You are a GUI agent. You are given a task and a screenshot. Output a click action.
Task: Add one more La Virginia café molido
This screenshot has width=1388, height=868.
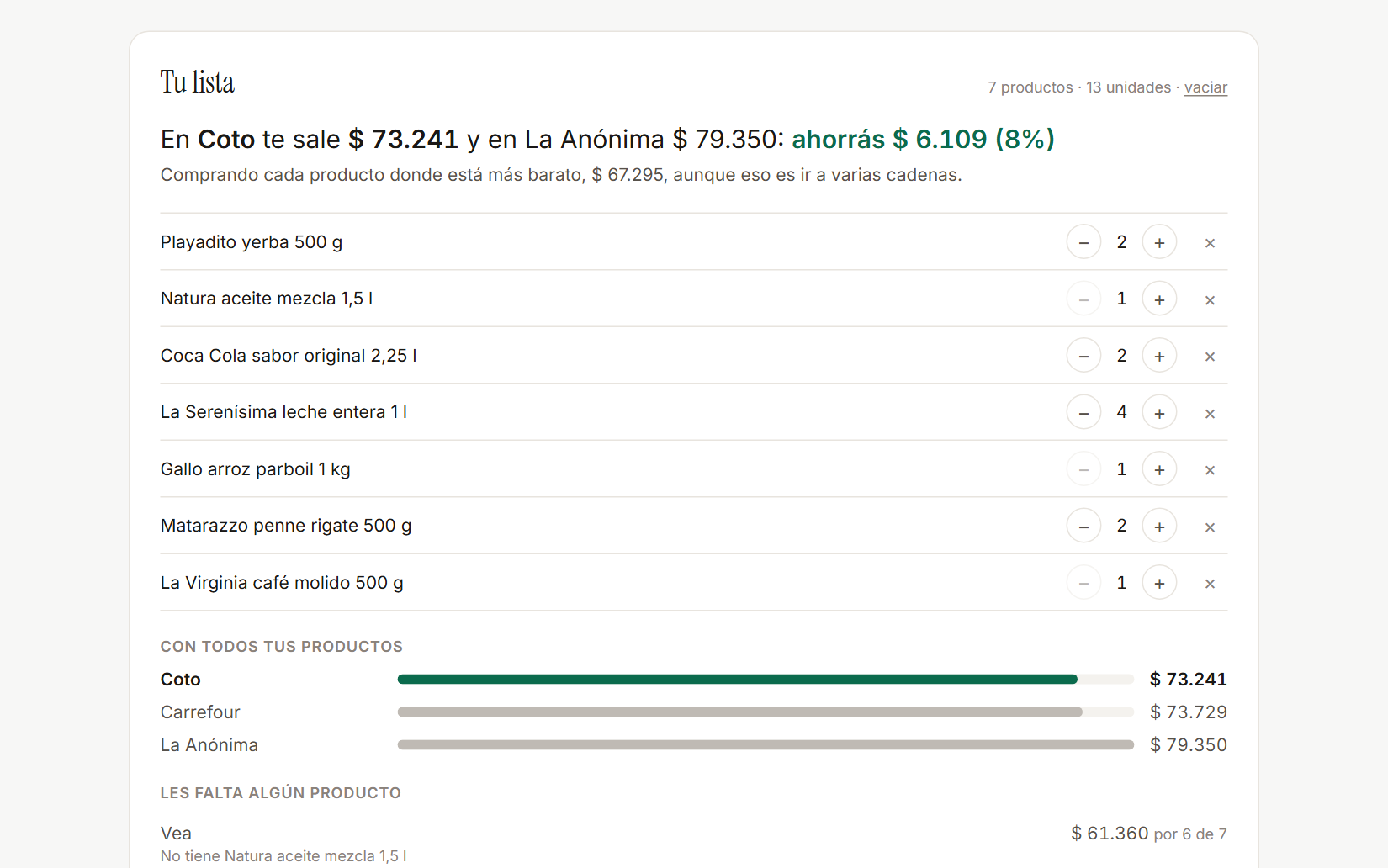coord(1159,583)
